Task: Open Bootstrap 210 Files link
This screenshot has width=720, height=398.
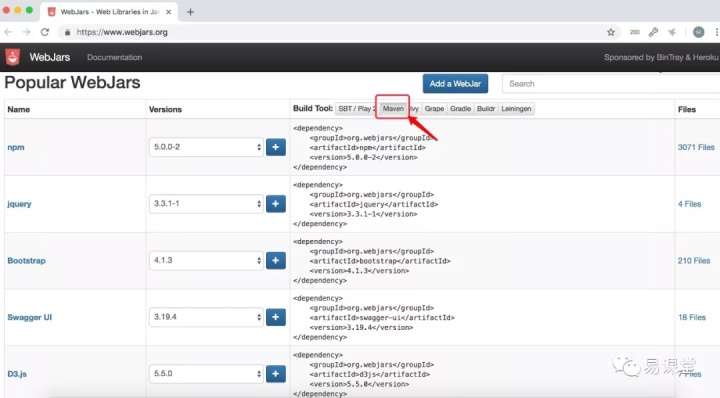Action: pos(694,261)
